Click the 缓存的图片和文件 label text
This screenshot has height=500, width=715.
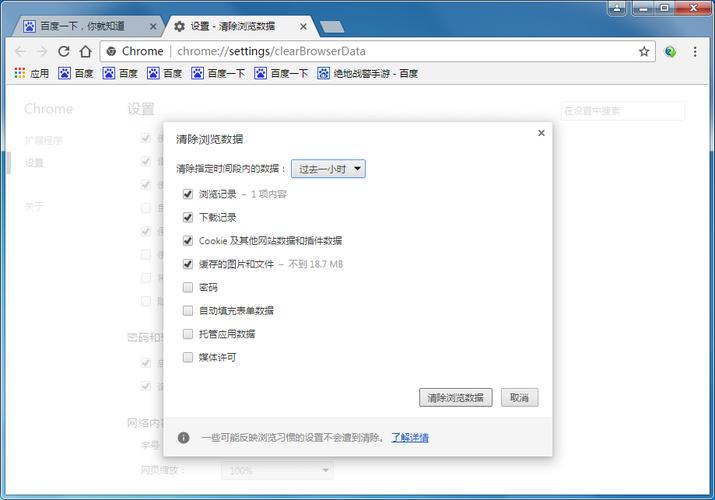[236, 264]
